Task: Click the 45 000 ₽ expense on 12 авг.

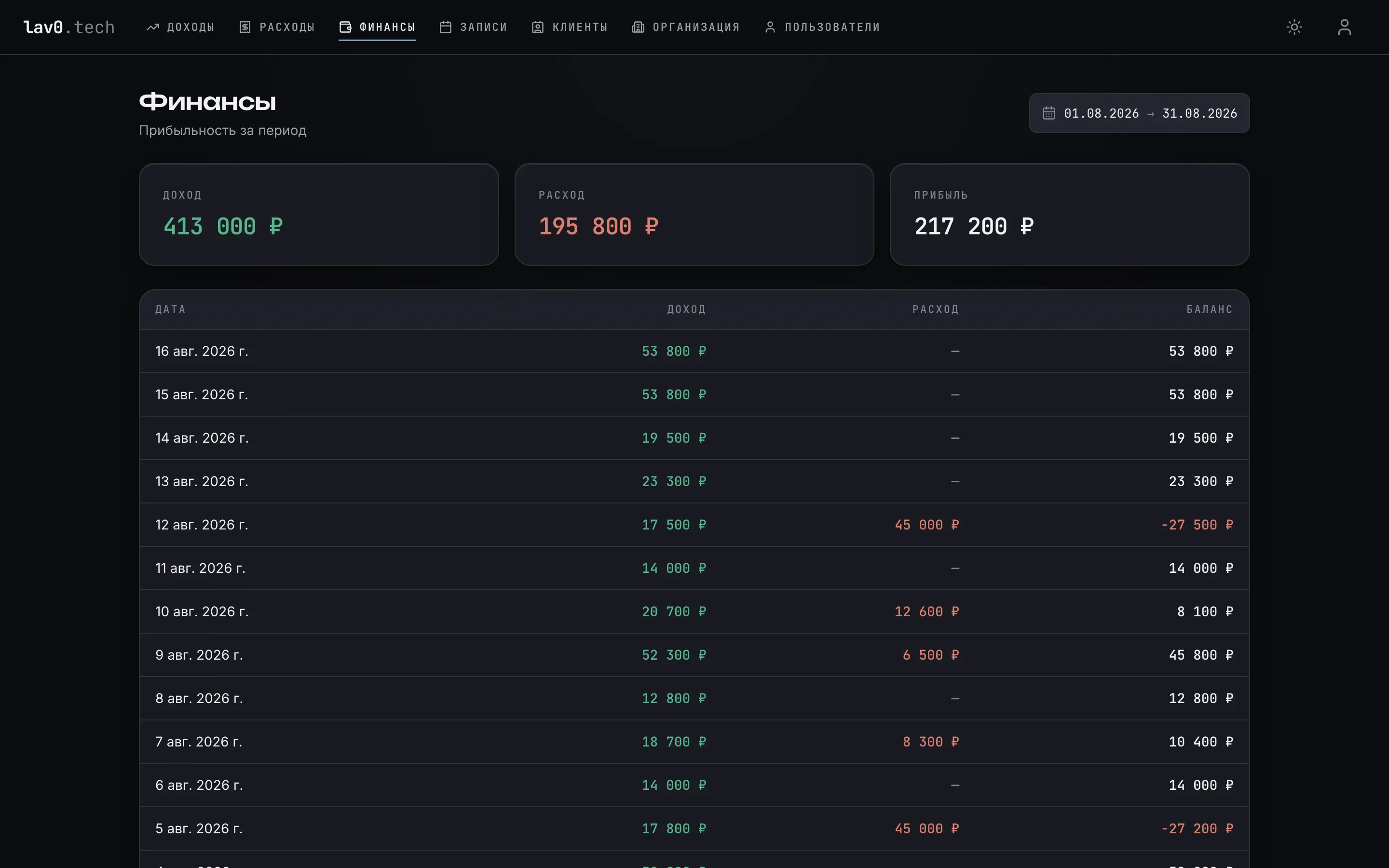Action: 927,525
